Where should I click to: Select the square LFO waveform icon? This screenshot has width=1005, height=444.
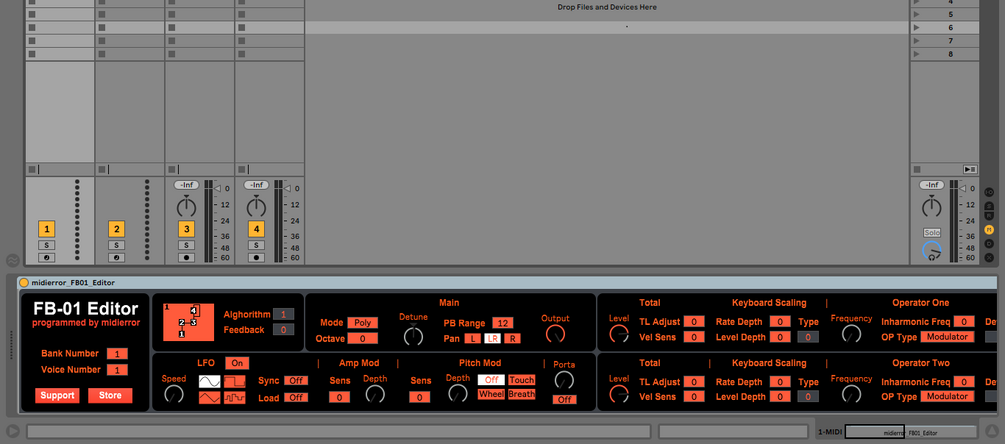pos(235,382)
